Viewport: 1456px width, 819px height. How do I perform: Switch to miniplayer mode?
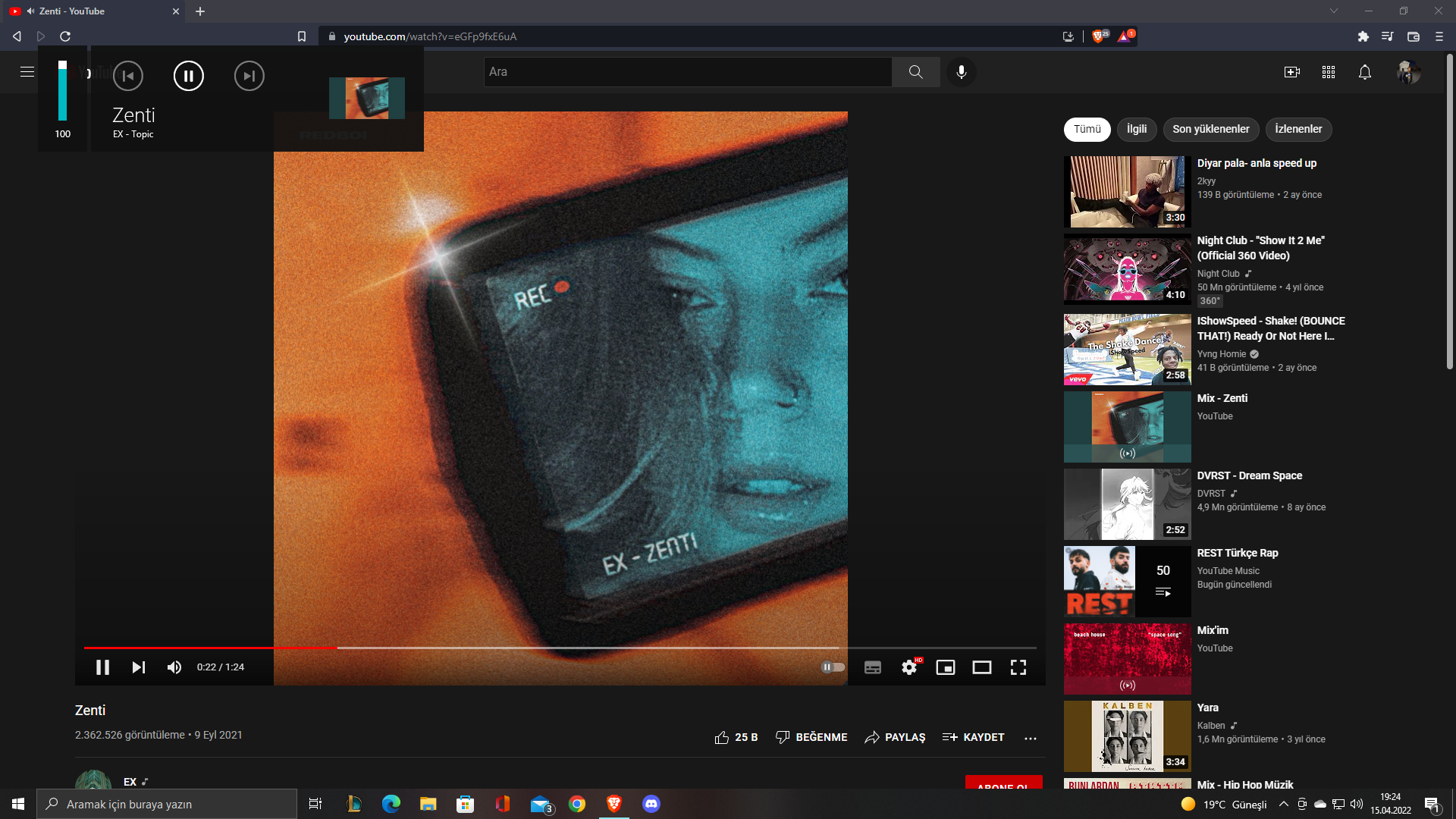point(946,667)
